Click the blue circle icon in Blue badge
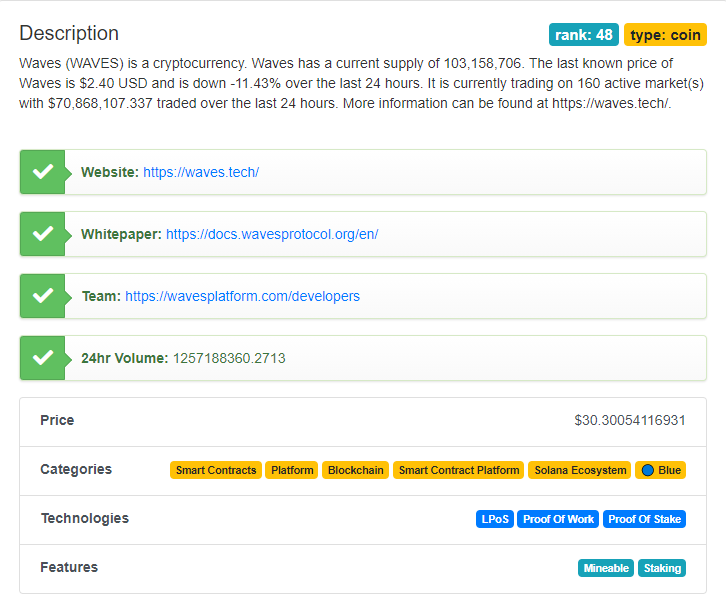The image size is (726, 611). [x=647, y=470]
